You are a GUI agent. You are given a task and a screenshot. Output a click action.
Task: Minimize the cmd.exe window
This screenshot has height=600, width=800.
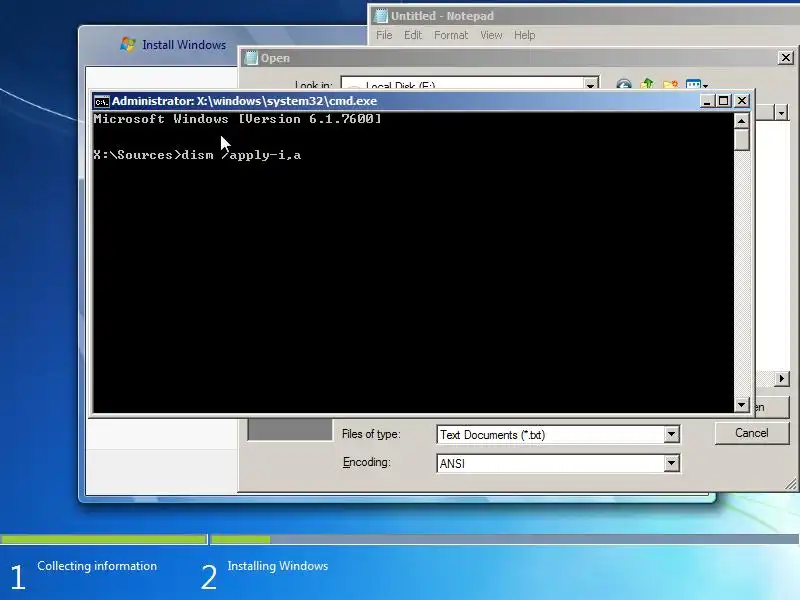(707, 101)
